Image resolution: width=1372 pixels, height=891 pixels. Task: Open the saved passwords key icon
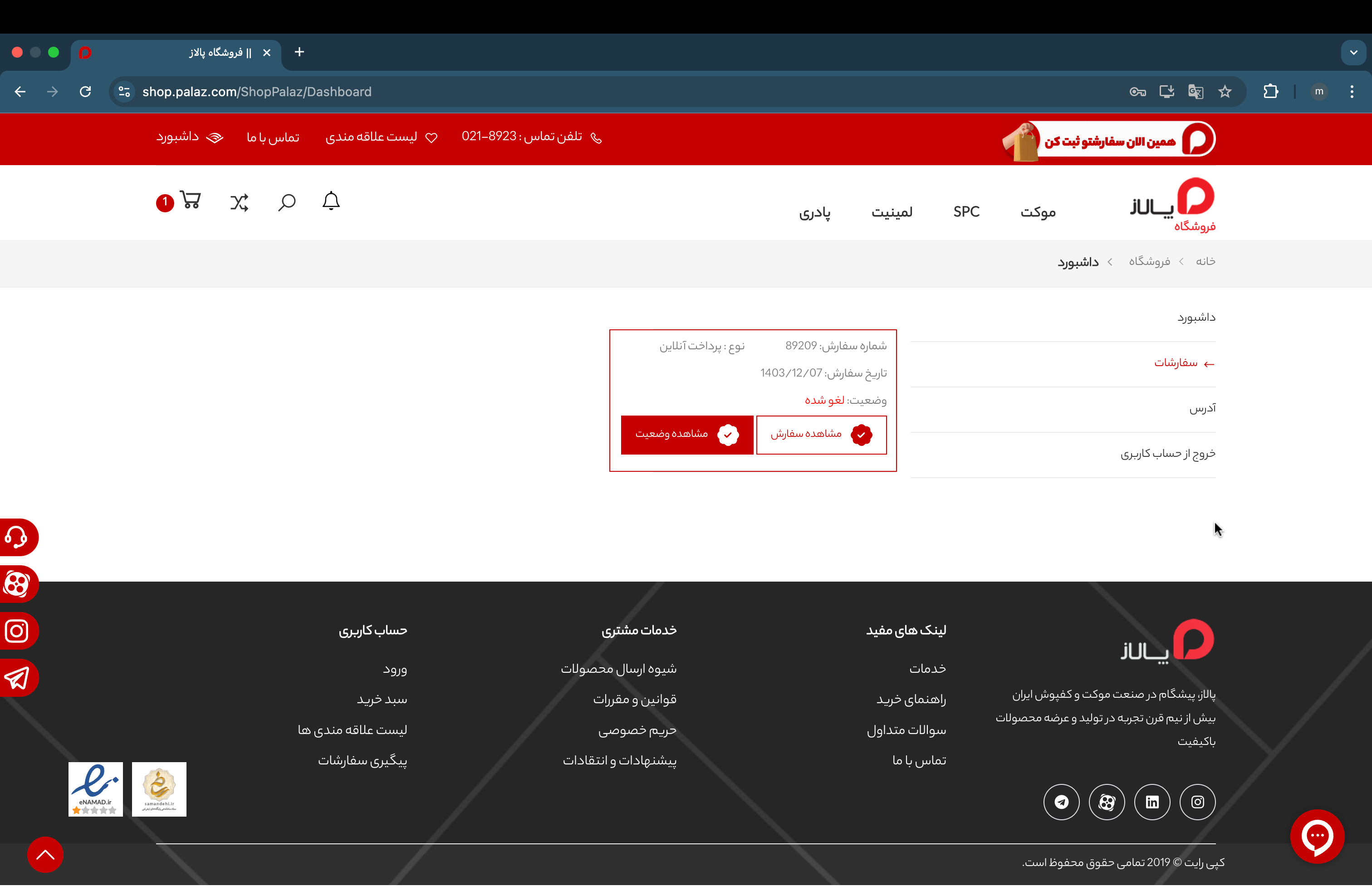click(x=1137, y=92)
